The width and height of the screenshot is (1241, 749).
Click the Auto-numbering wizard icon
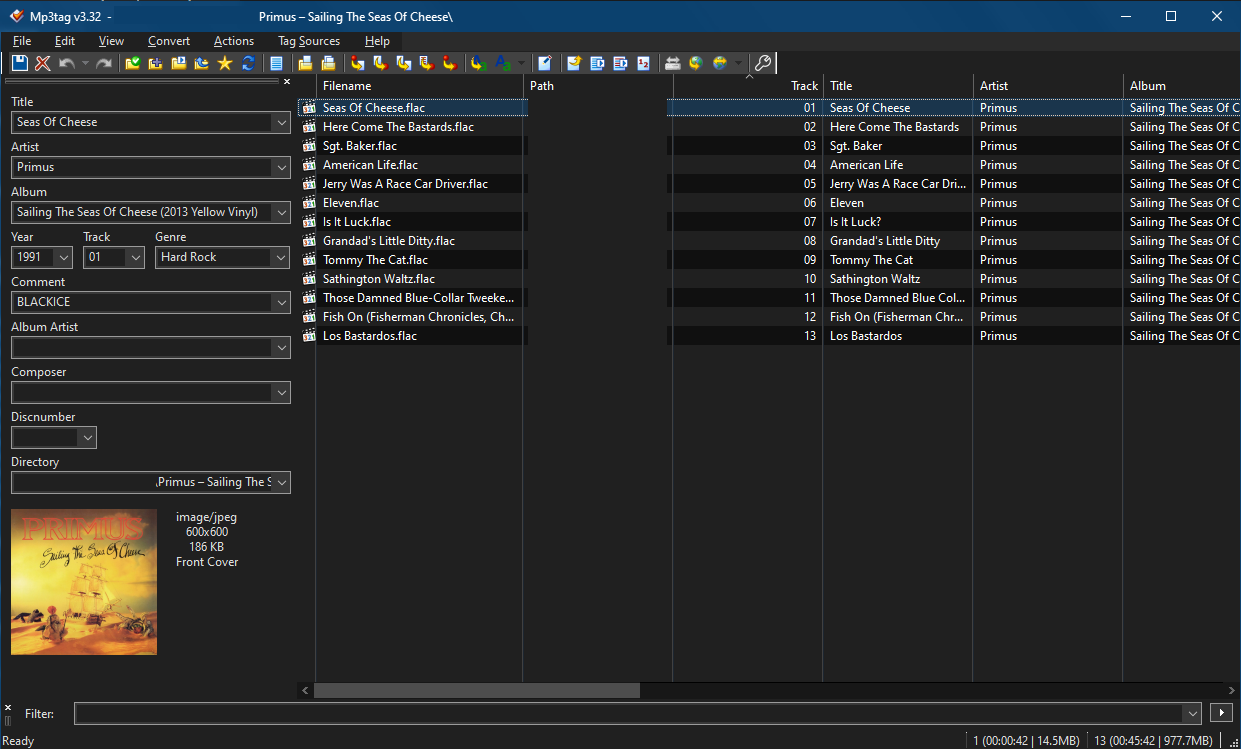[x=643, y=63]
